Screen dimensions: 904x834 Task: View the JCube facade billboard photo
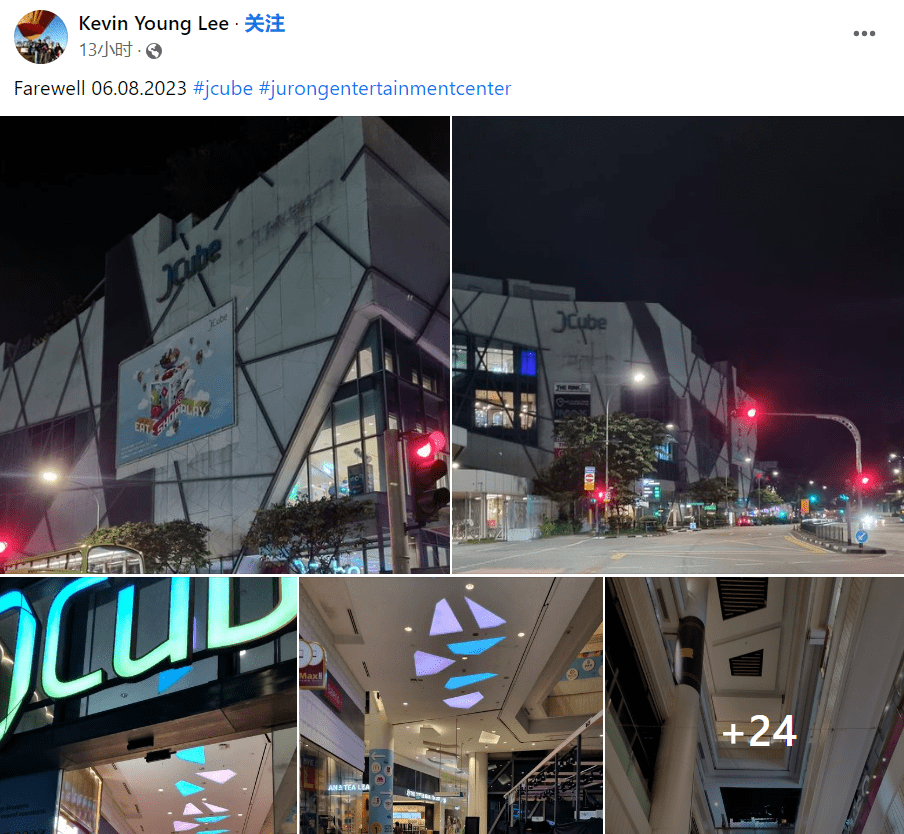point(225,345)
